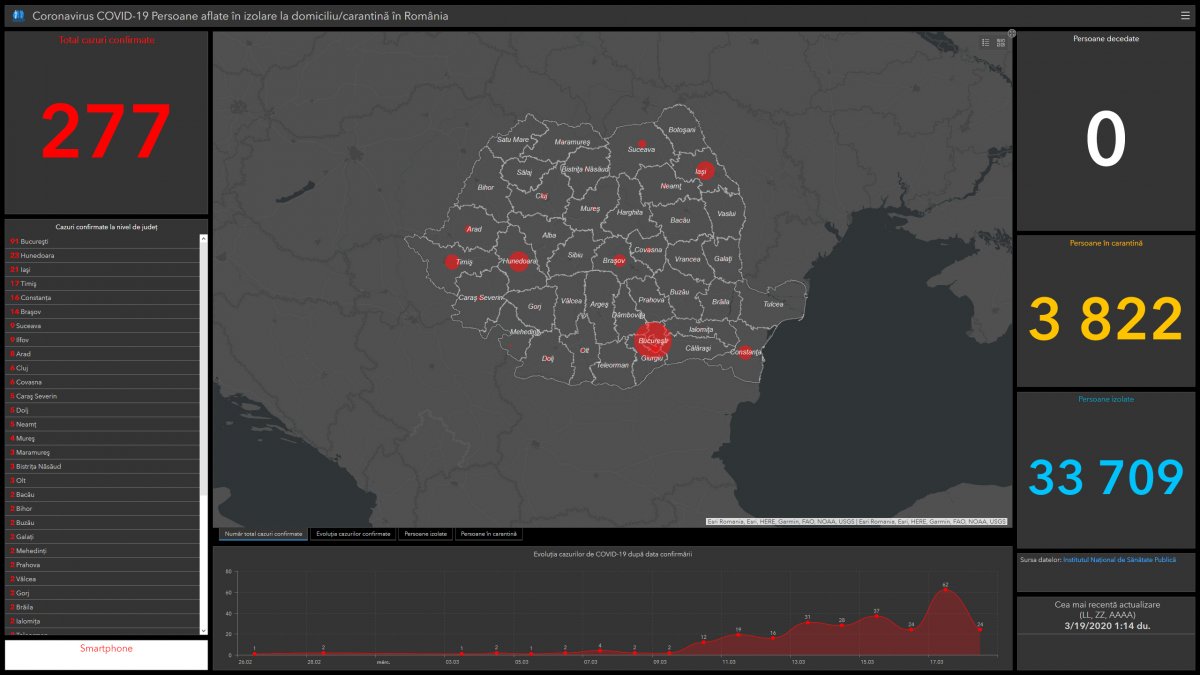Screen dimensions: 1200x675
Task: Click the Suceava red dot on the map
Action: [x=641, y=143]
